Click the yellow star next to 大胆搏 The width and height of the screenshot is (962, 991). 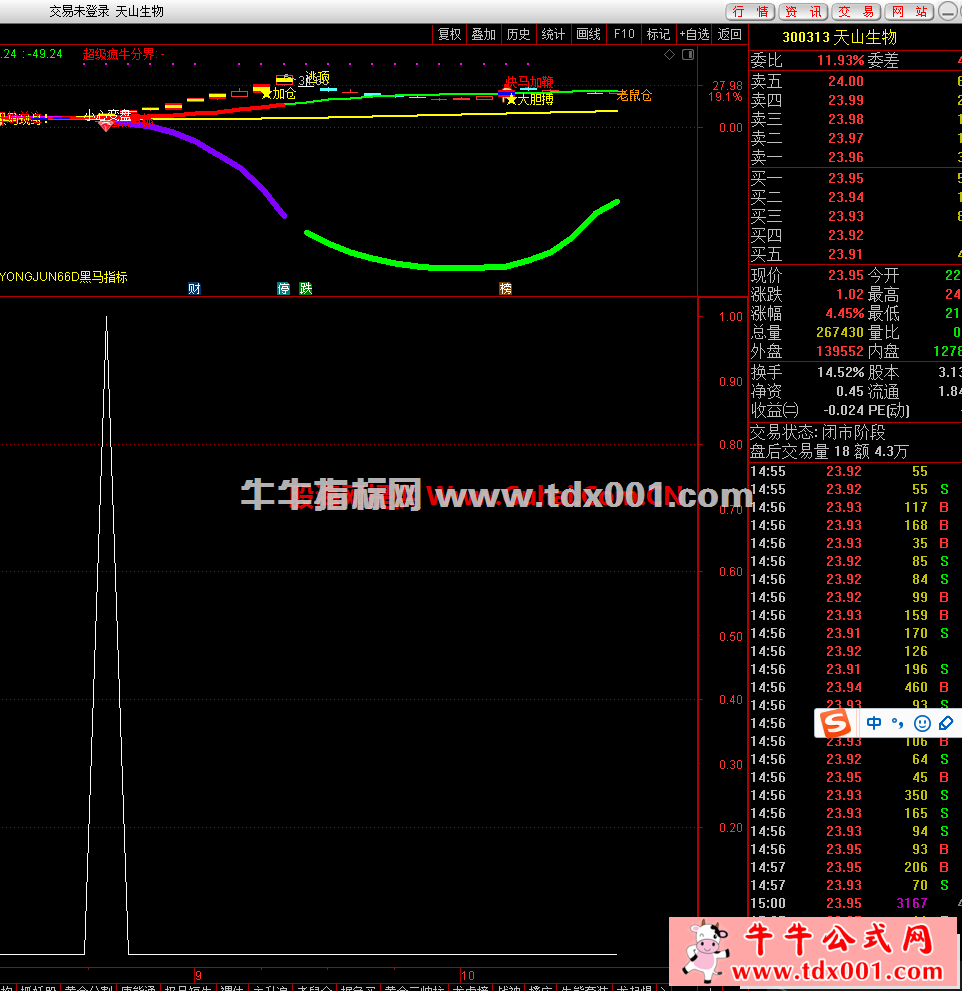pos(511,100)
